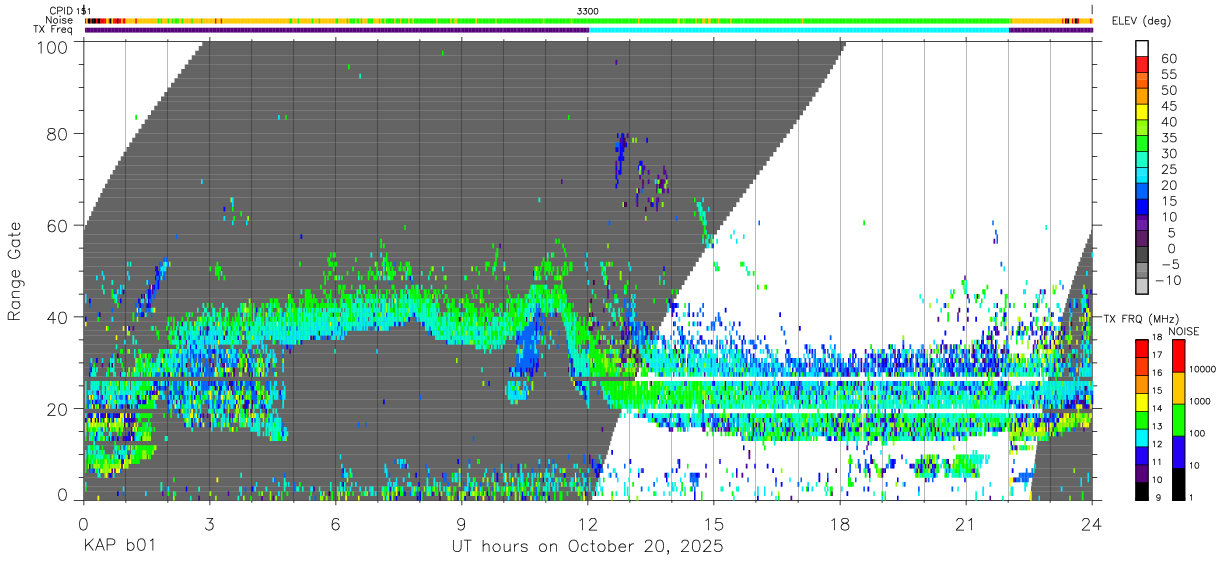Select the dark gray segment of elevation colorbar
The width and height of the screenshot is (1228, 567).
pyautogui.click(x=1143, y=255)
